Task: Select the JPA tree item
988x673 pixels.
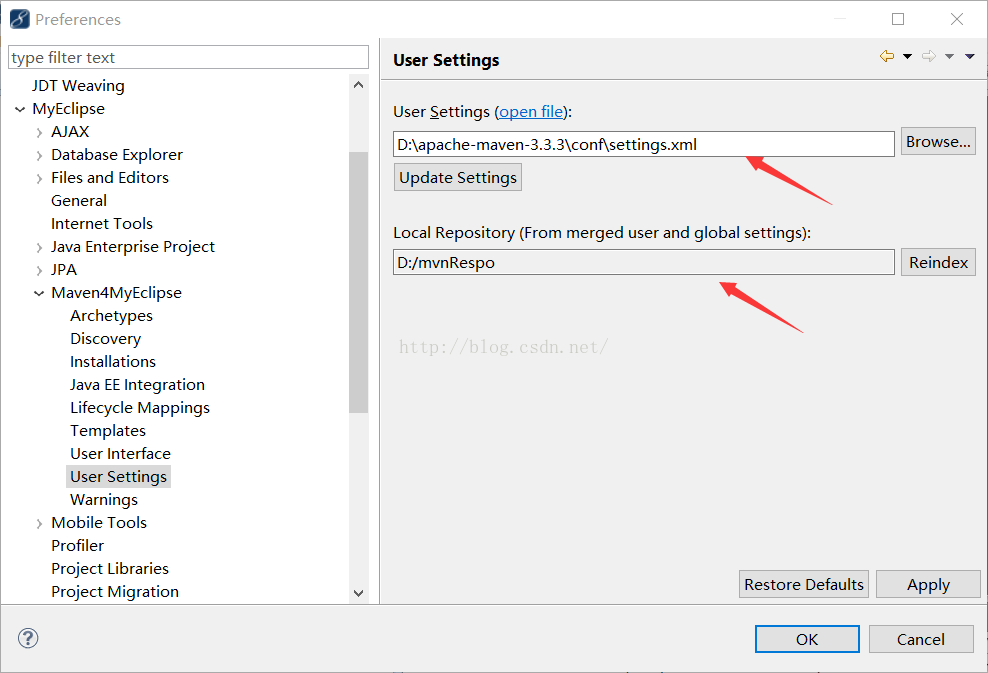Action: point(64,270)
